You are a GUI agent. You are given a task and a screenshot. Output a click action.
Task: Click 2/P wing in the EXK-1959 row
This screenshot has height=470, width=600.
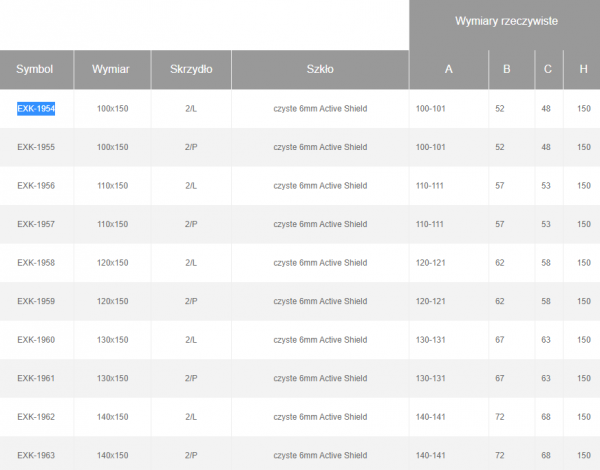[x=191, y=302]
